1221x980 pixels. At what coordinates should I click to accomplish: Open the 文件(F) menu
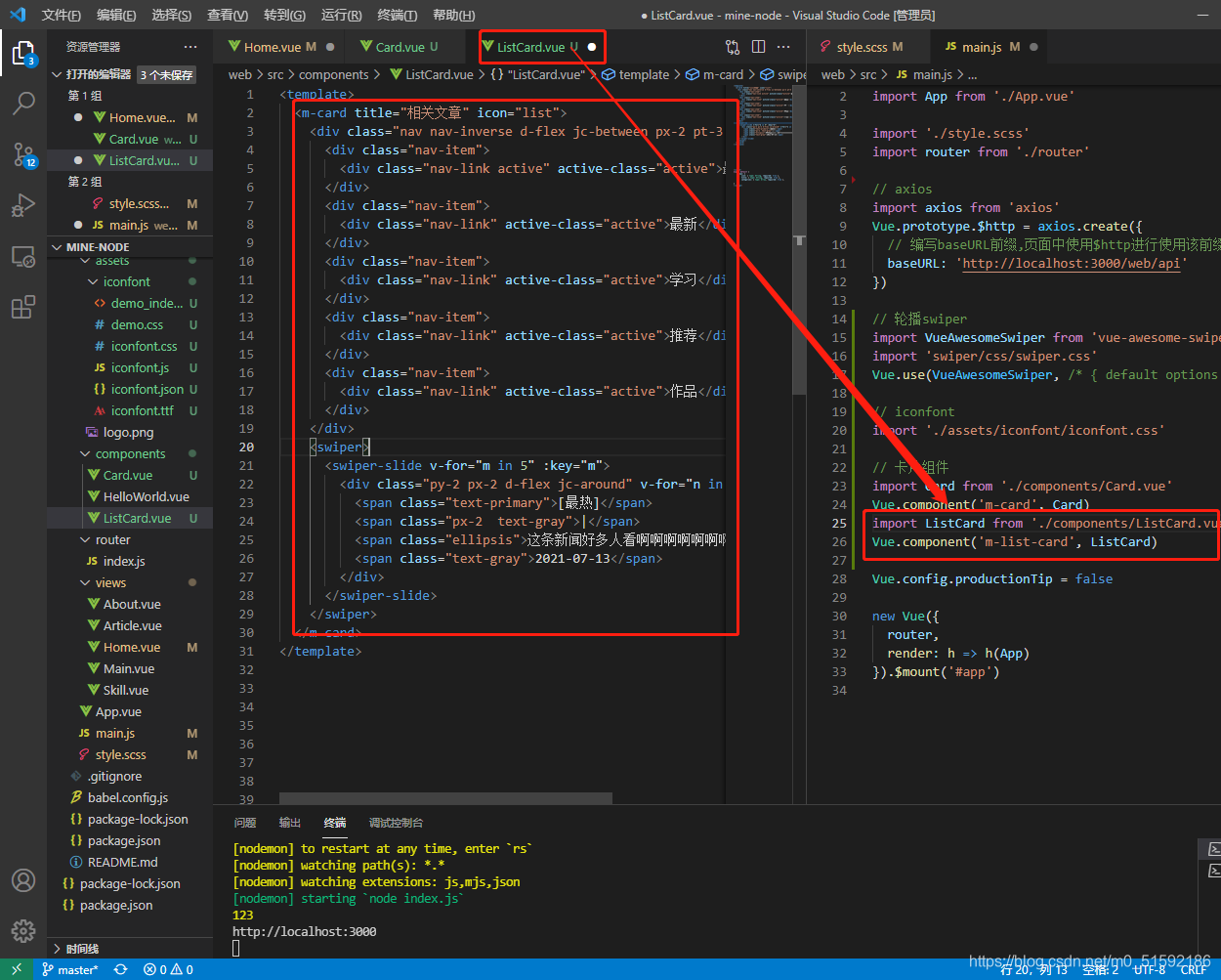click(x=62, y=15)
